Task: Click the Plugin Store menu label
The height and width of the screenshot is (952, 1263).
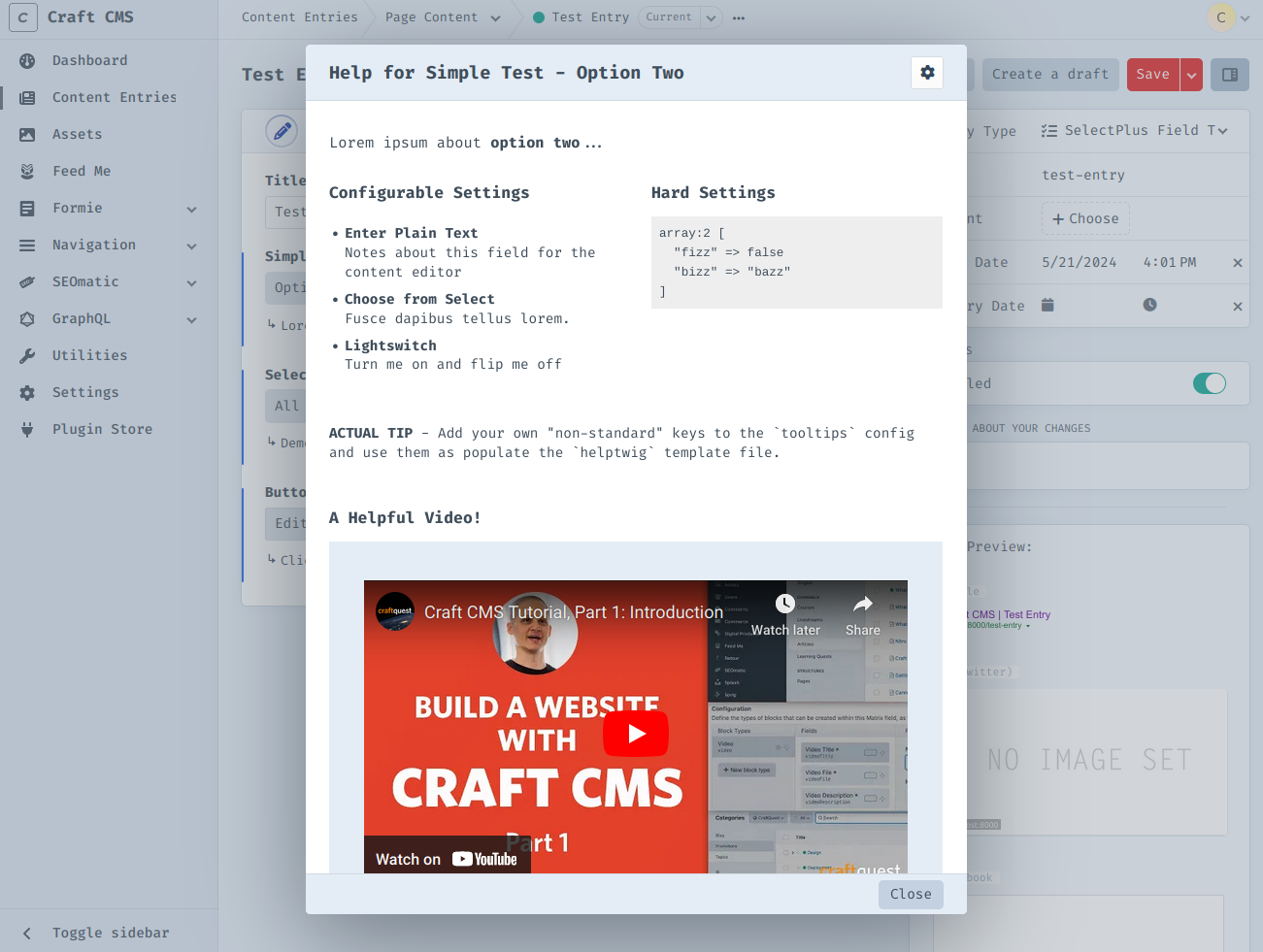Action: pos(102,429)
